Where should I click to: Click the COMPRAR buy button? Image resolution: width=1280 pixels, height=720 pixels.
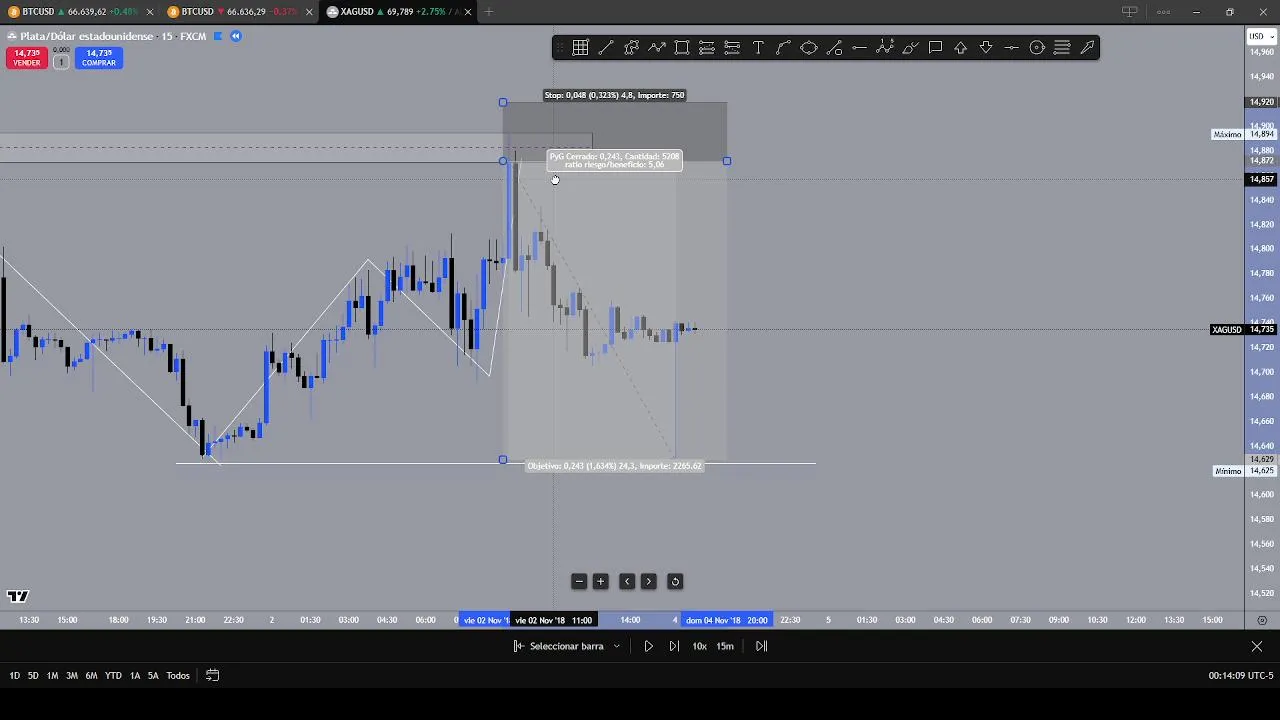(x=98, y=58)
